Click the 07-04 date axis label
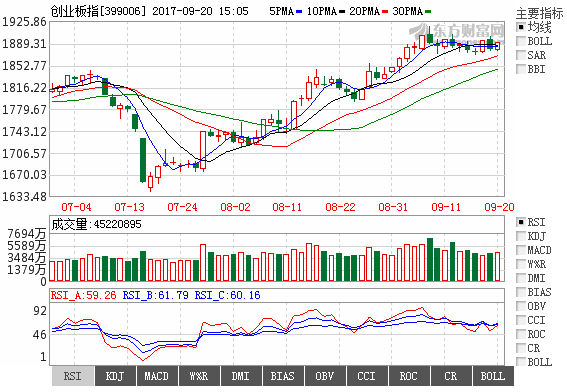Image resolution: width=567 pixels, height=392 pixels. (76, 207)
